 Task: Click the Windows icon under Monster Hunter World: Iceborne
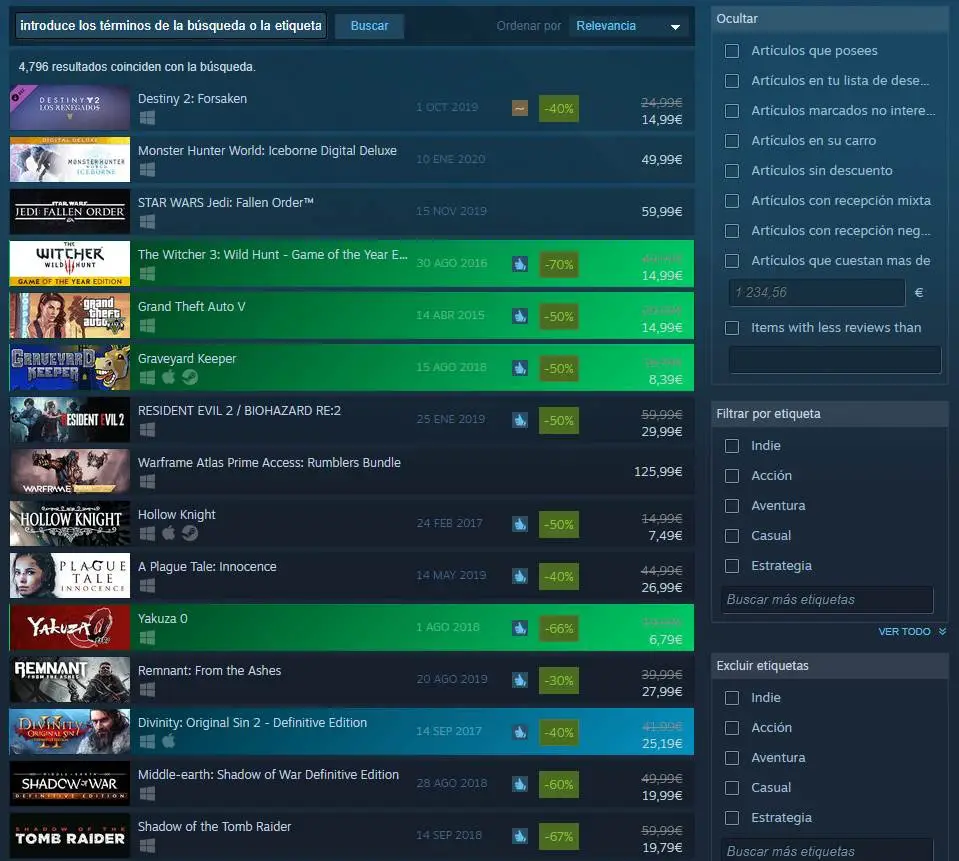point(147,170)
